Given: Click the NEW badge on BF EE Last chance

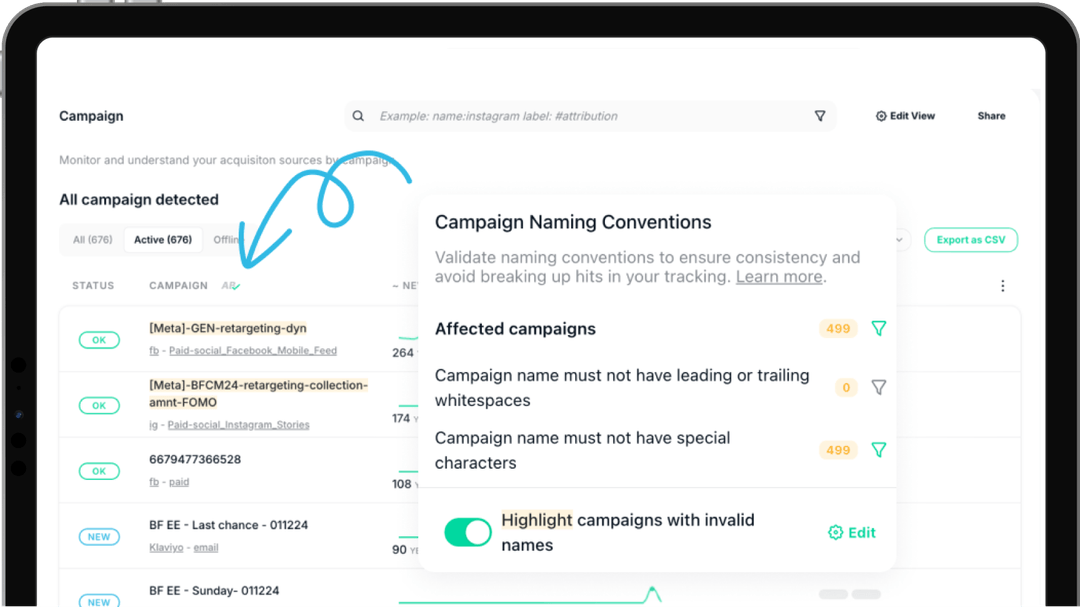Looking at the screenshot, I should point(99,536).
